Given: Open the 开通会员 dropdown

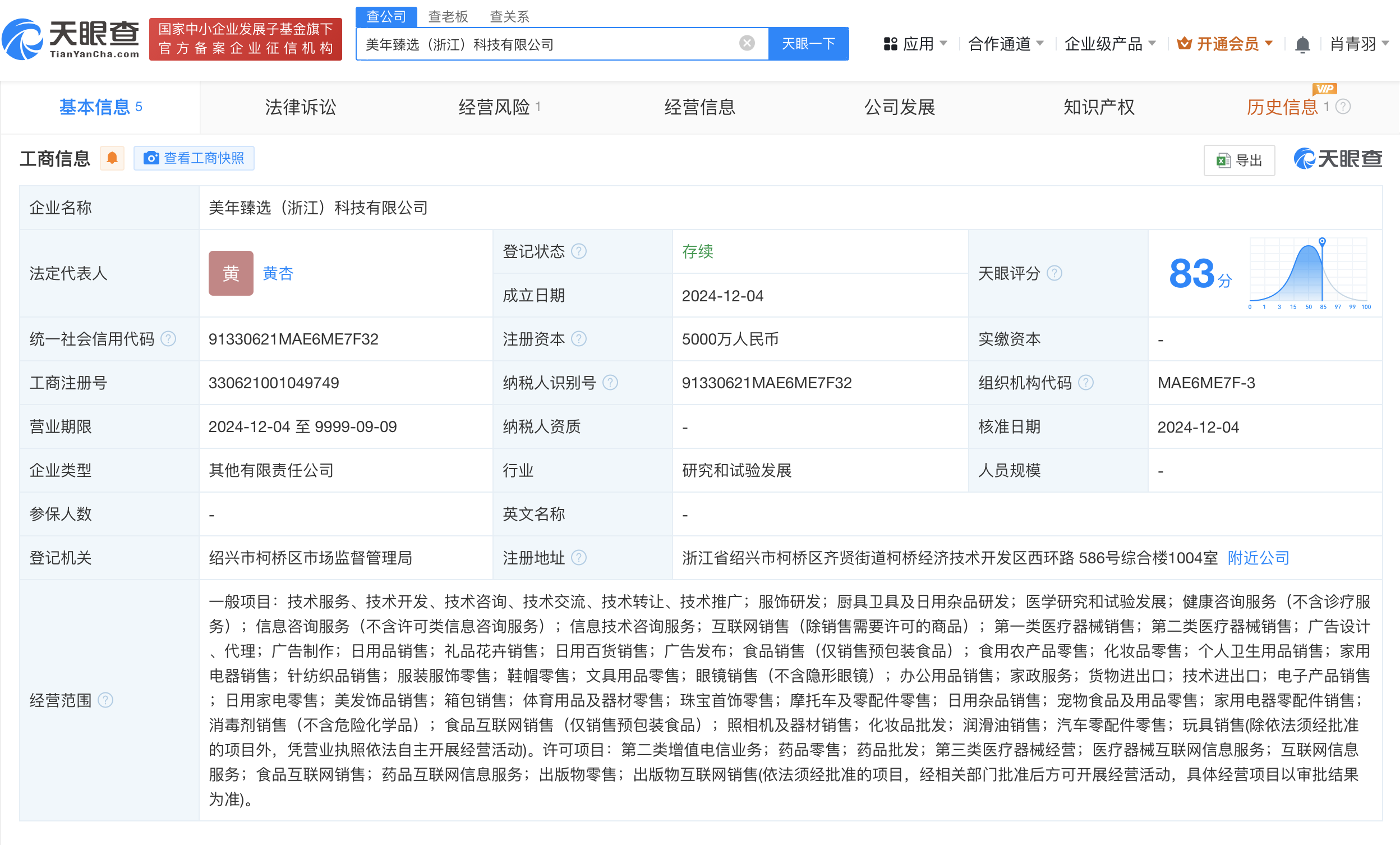Looking at the screenshot, I should pos(1224,44).
